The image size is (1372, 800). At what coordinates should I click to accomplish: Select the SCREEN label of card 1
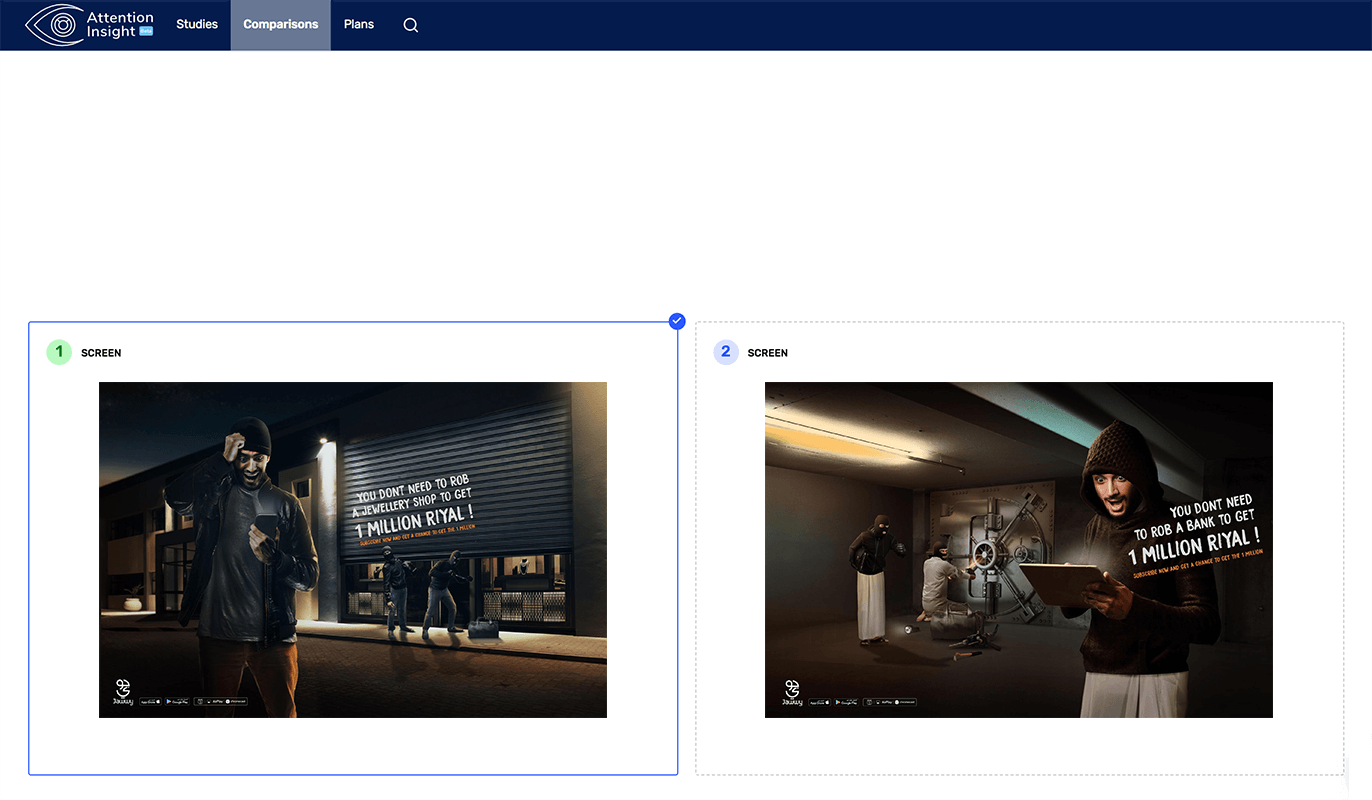(x=101, y=353)
